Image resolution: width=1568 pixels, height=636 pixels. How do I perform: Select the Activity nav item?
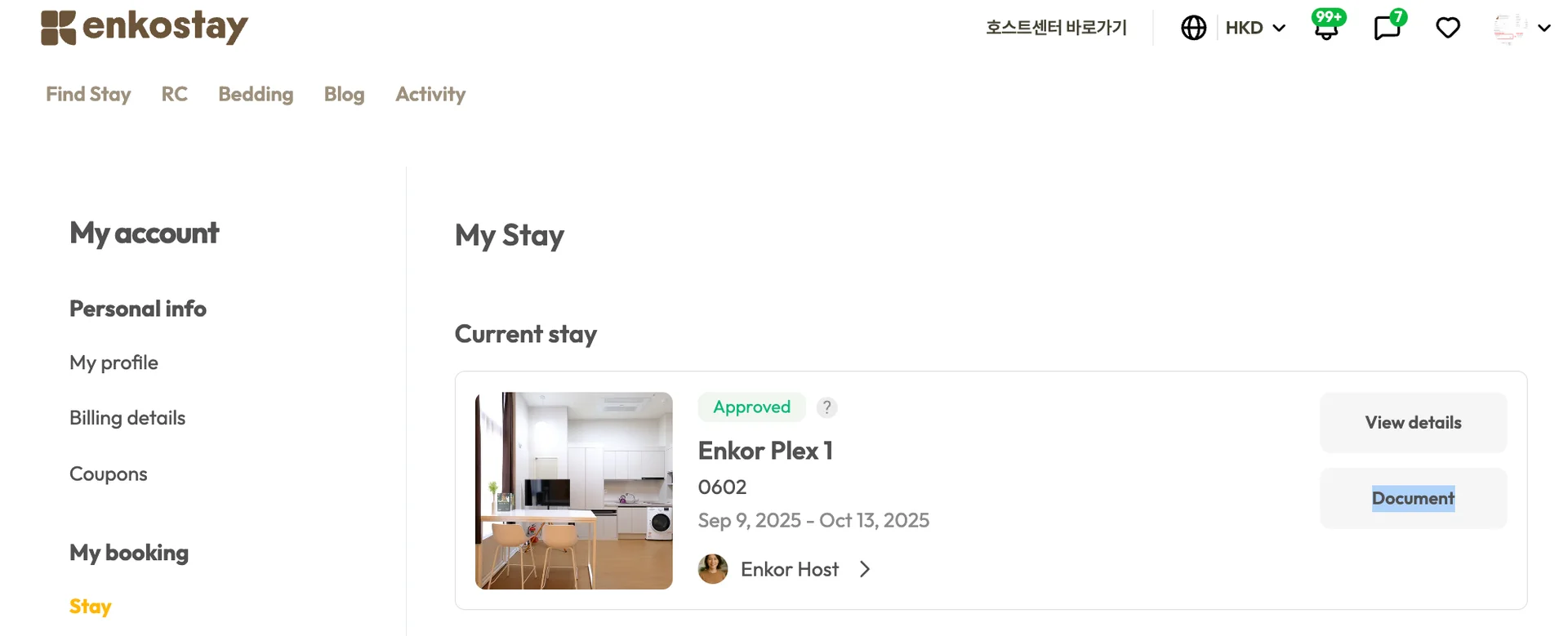click(430, 94)
